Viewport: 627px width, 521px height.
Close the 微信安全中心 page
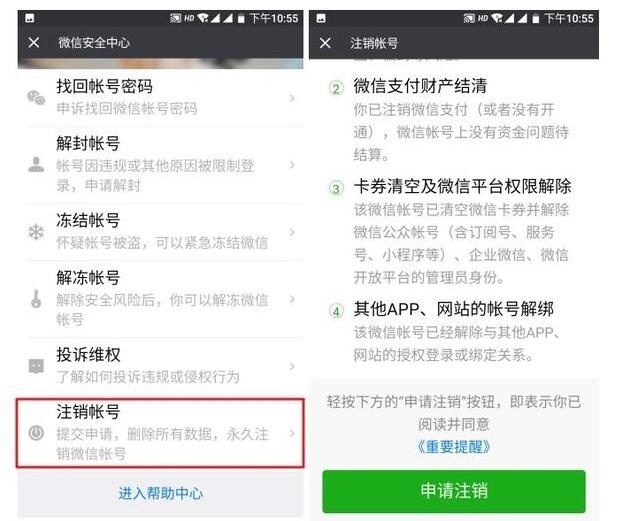34,42
